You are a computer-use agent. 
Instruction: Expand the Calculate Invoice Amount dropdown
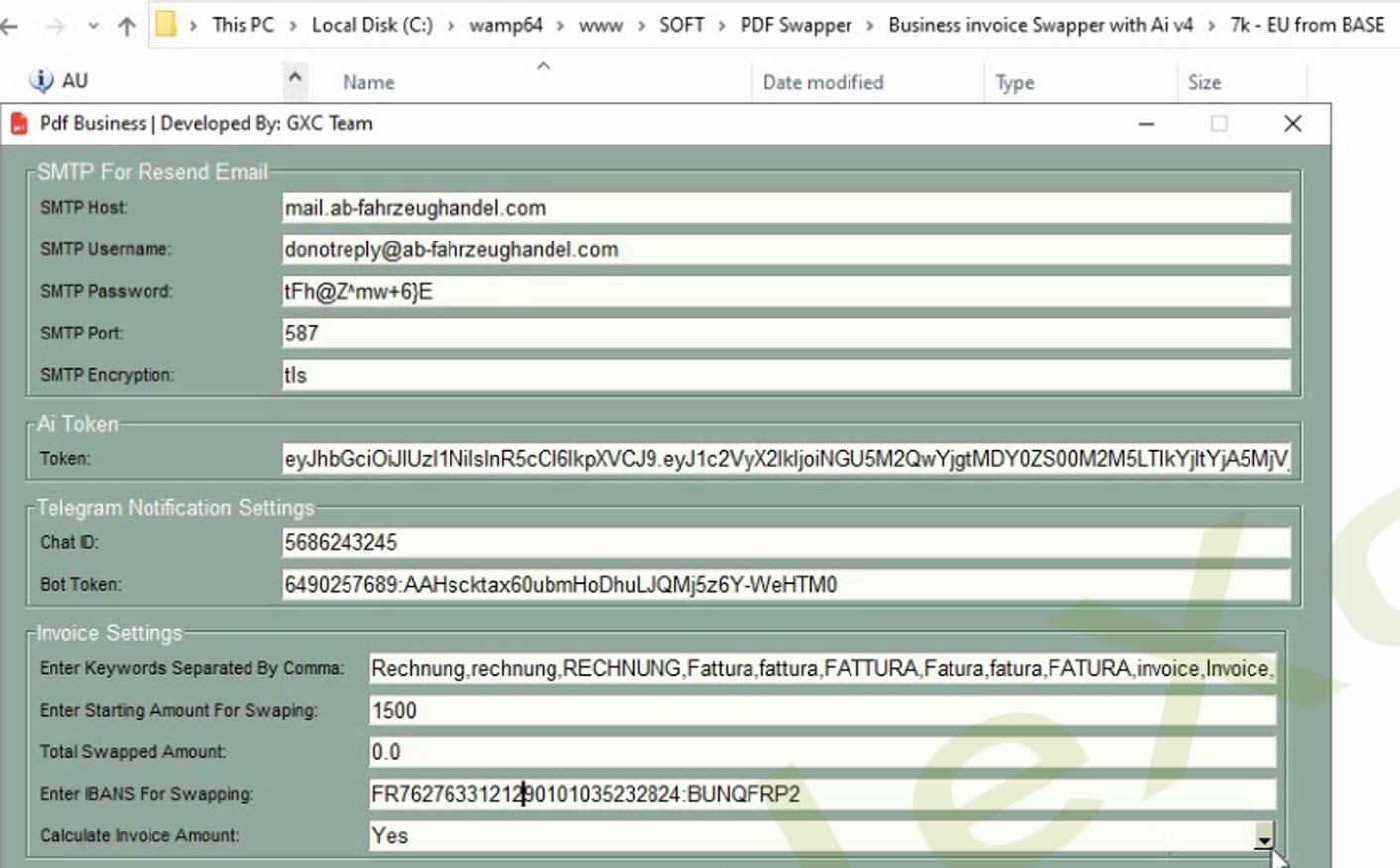(1263, 837)
